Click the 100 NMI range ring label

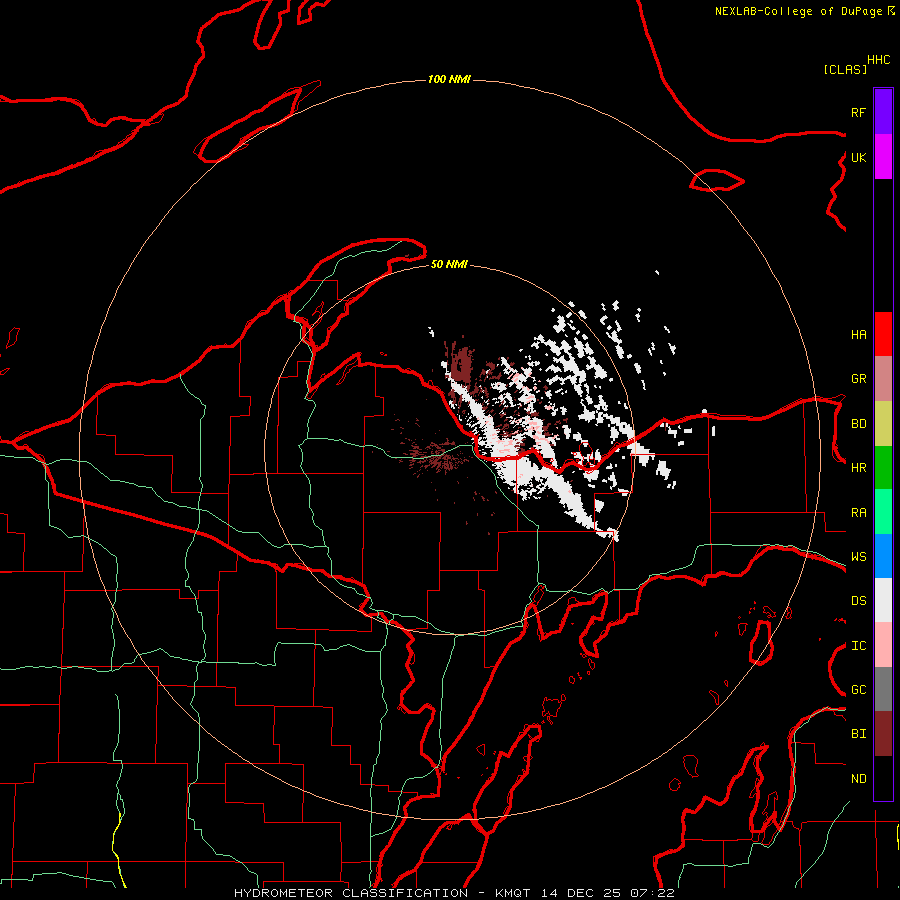point(449,79)
